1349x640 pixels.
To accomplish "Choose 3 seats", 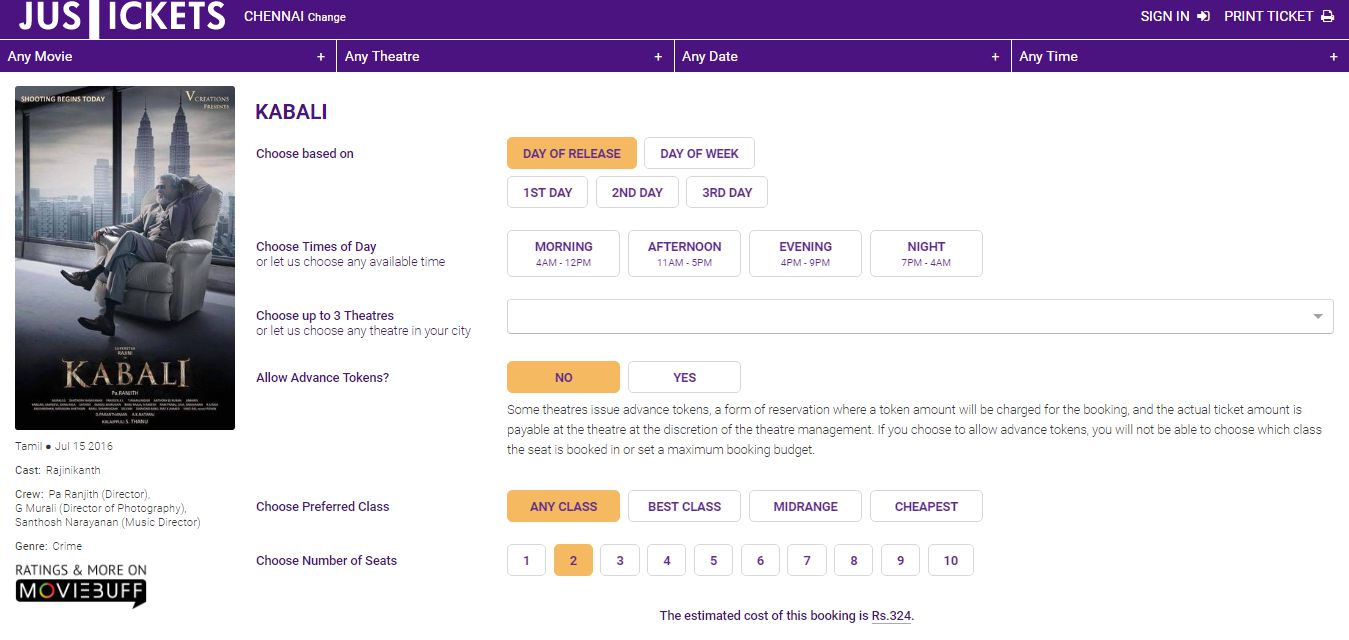I will coord(620,560).
